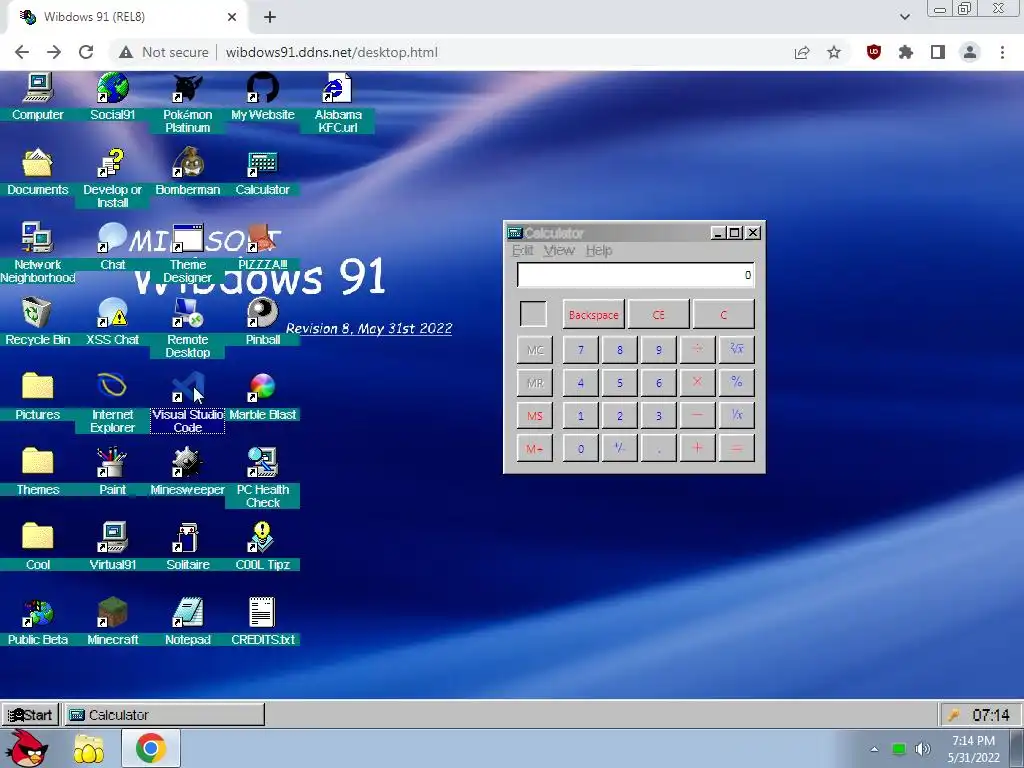1024x768 pixels.
Task: Click the MS memory store button
Action: click(535, 415)
